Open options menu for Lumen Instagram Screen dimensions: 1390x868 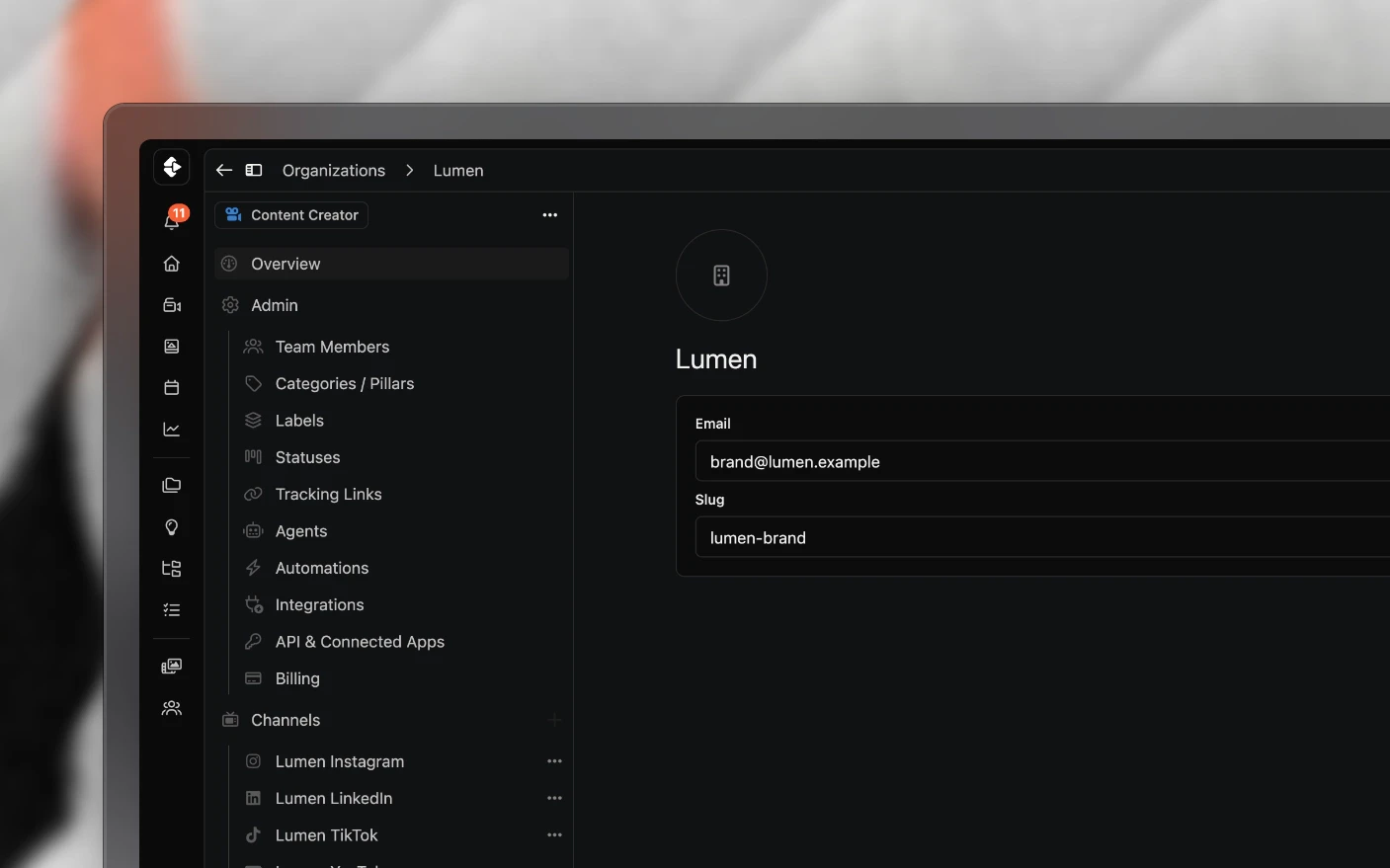[554, 761]
